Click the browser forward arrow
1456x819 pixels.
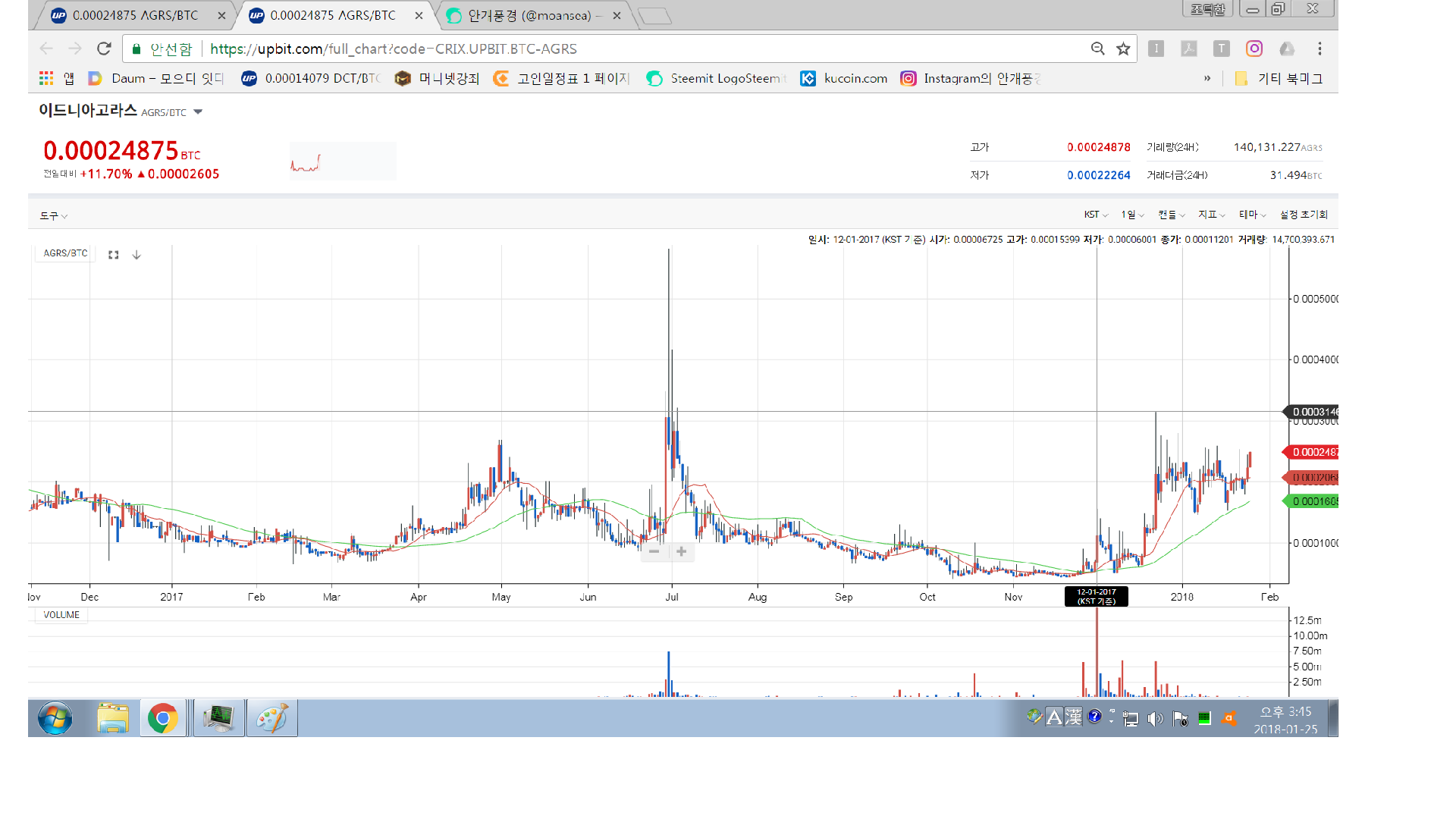(x=74, y=49)
